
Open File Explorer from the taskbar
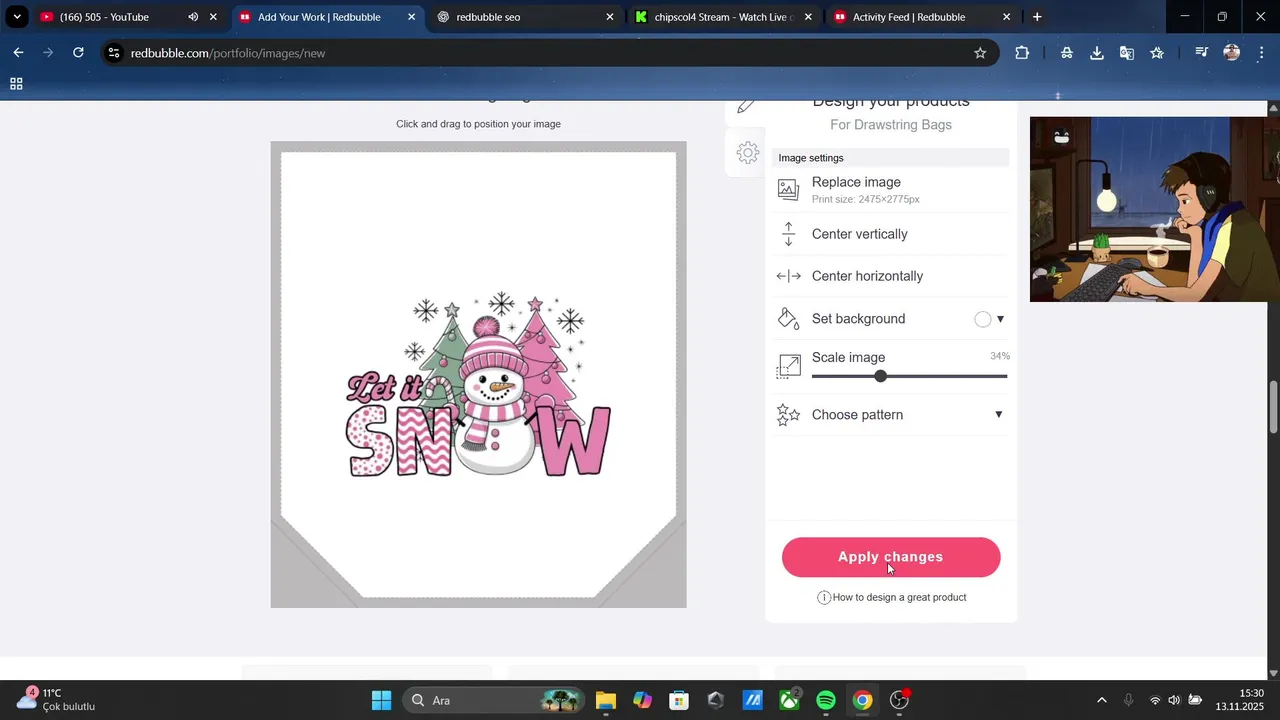click(606, 701)
